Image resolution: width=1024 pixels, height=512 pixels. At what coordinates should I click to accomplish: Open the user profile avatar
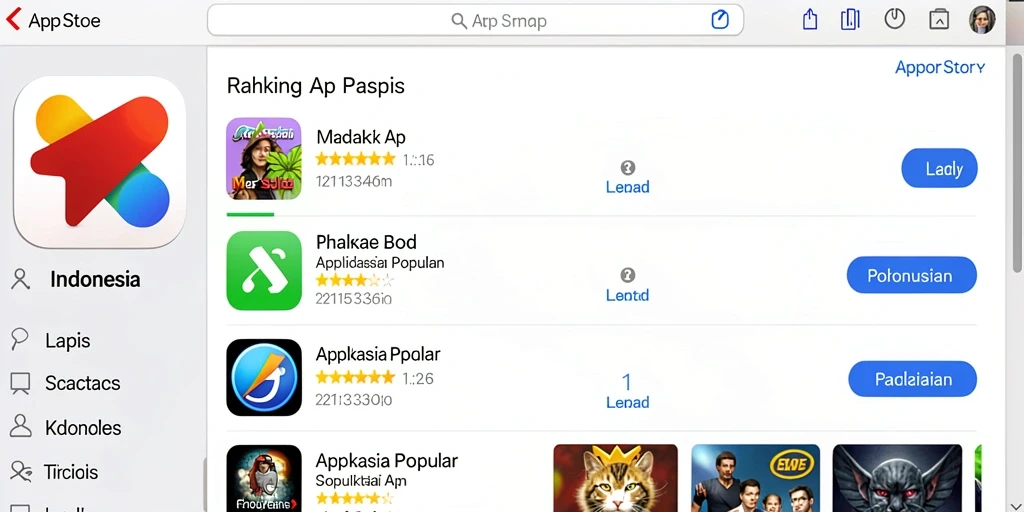(982, 20)
